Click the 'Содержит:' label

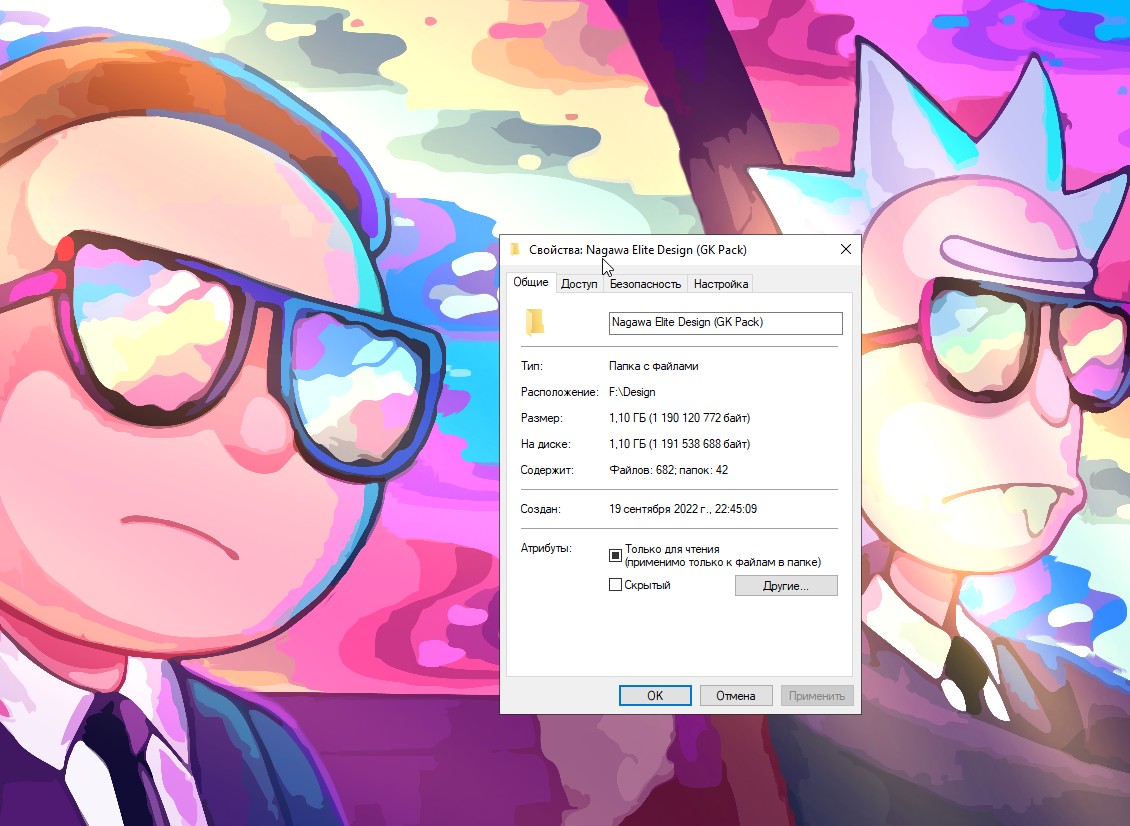tap(547, 470)
